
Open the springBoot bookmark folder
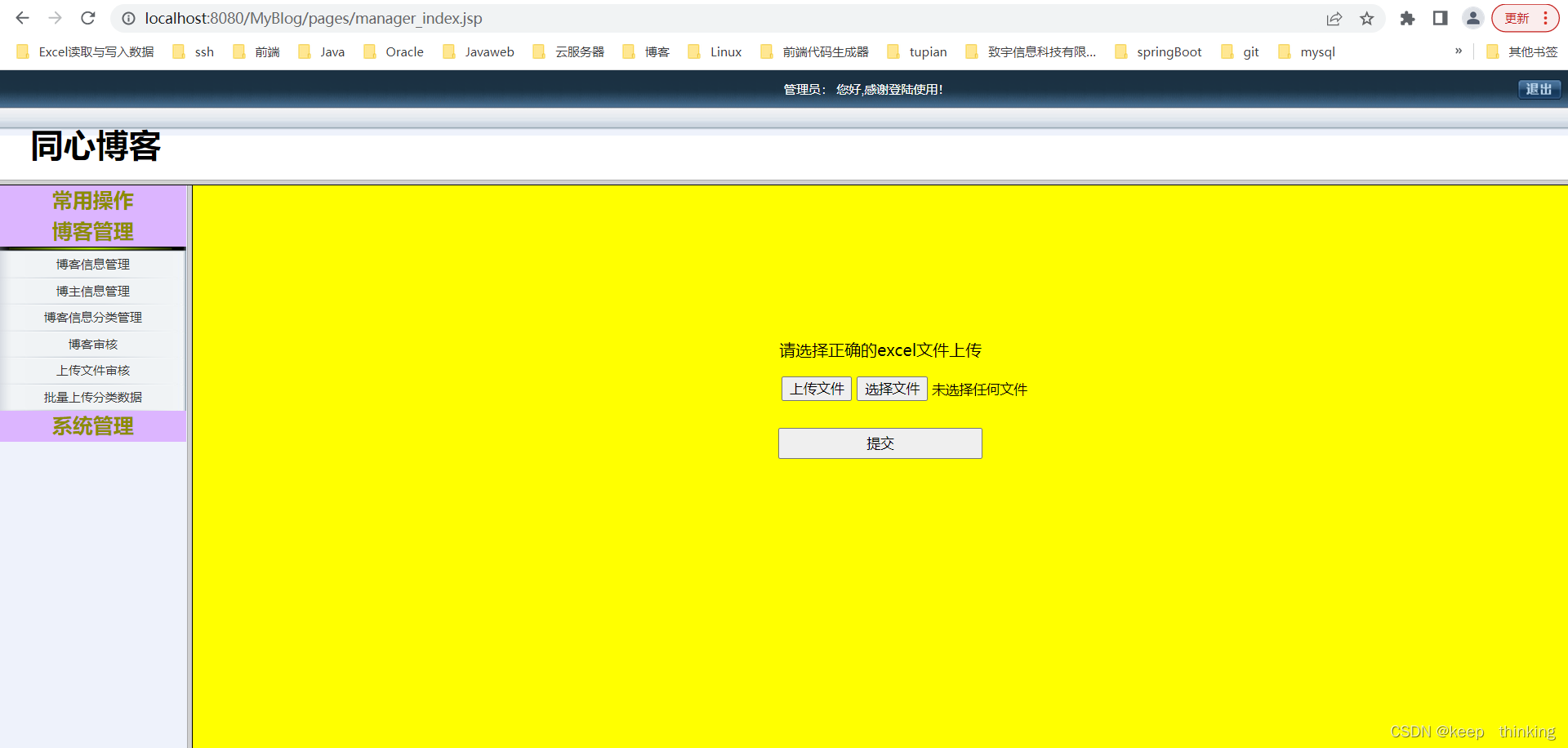point(1158,51)
